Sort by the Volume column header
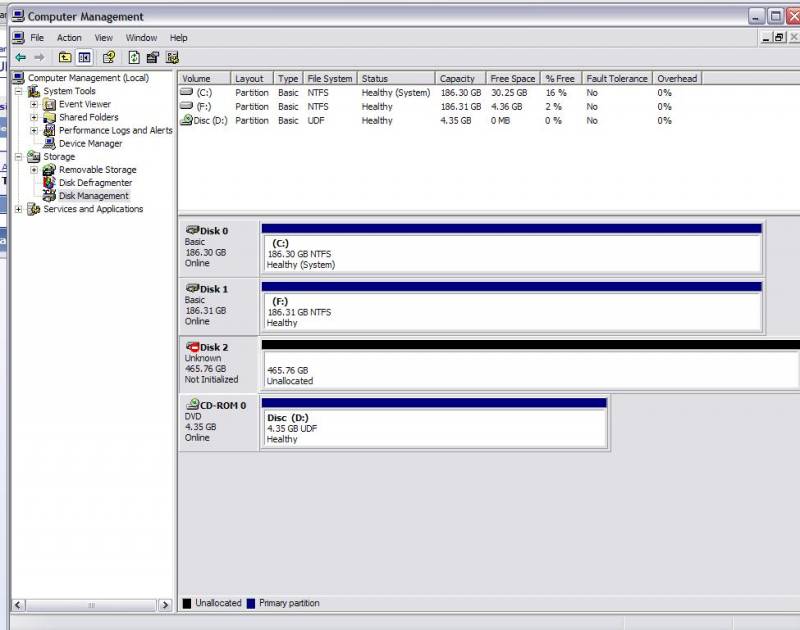This screenshot has height=630, width=800. (204, 79)
